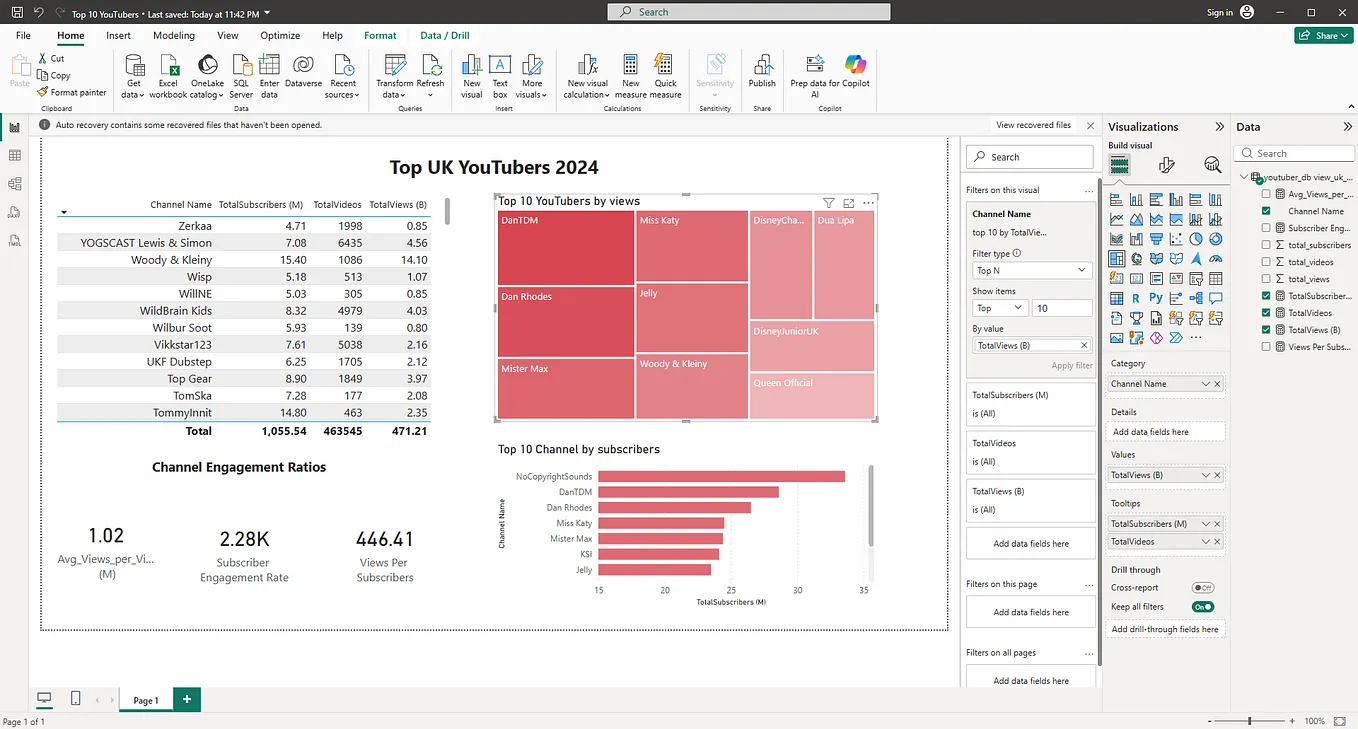Click the title bar Search box
This screenshot has height=729, width=1358.
pos(748,12)
